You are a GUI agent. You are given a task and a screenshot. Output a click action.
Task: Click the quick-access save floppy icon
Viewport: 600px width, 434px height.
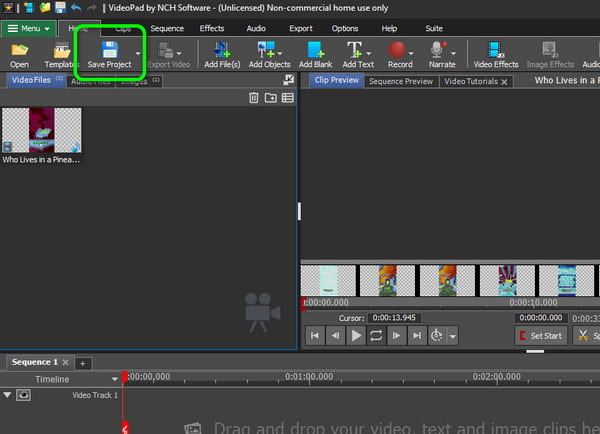pyautogui.click(x=60, y=7)
